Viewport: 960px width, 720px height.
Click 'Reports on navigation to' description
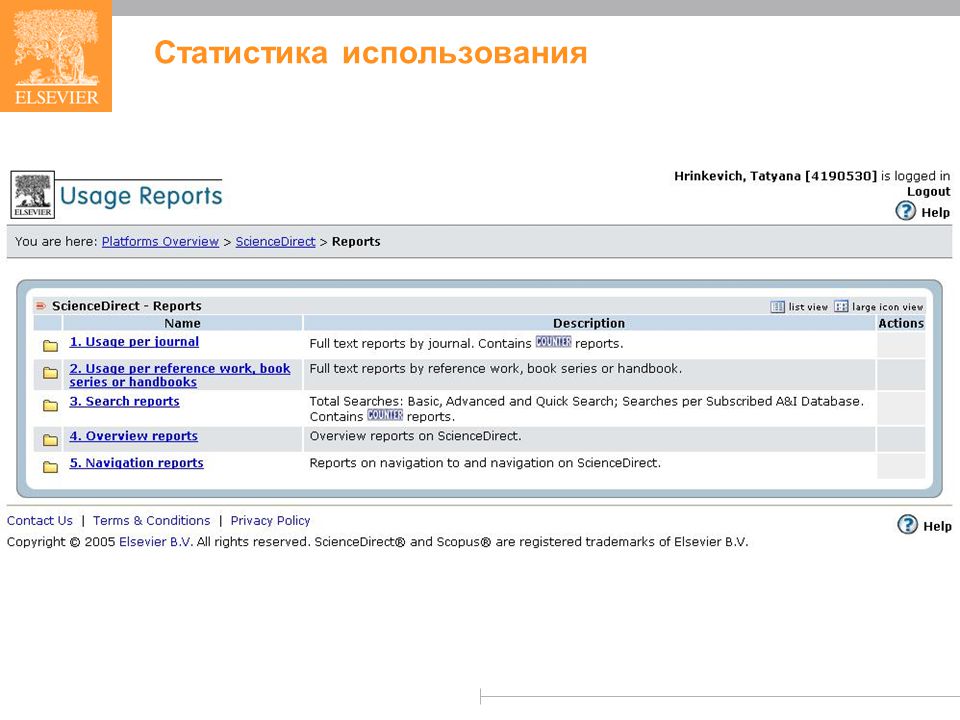485,463
